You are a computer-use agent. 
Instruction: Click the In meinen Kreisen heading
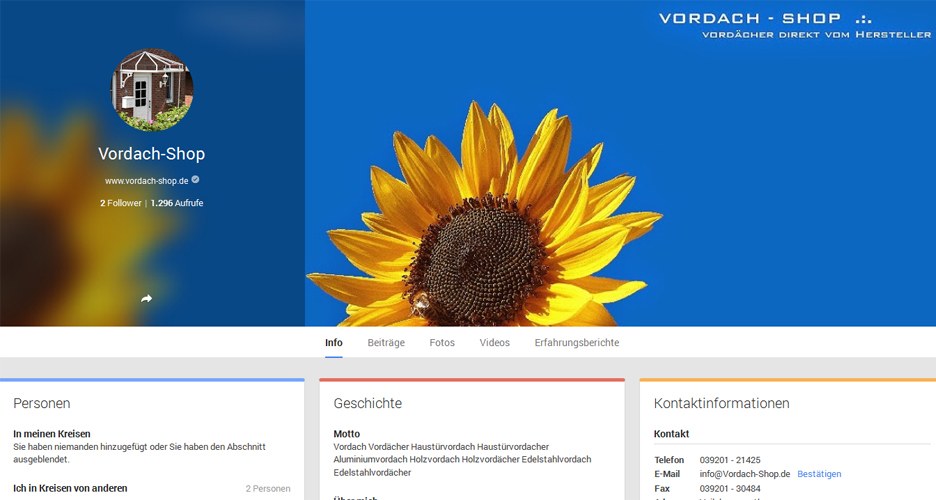(52, 434)
